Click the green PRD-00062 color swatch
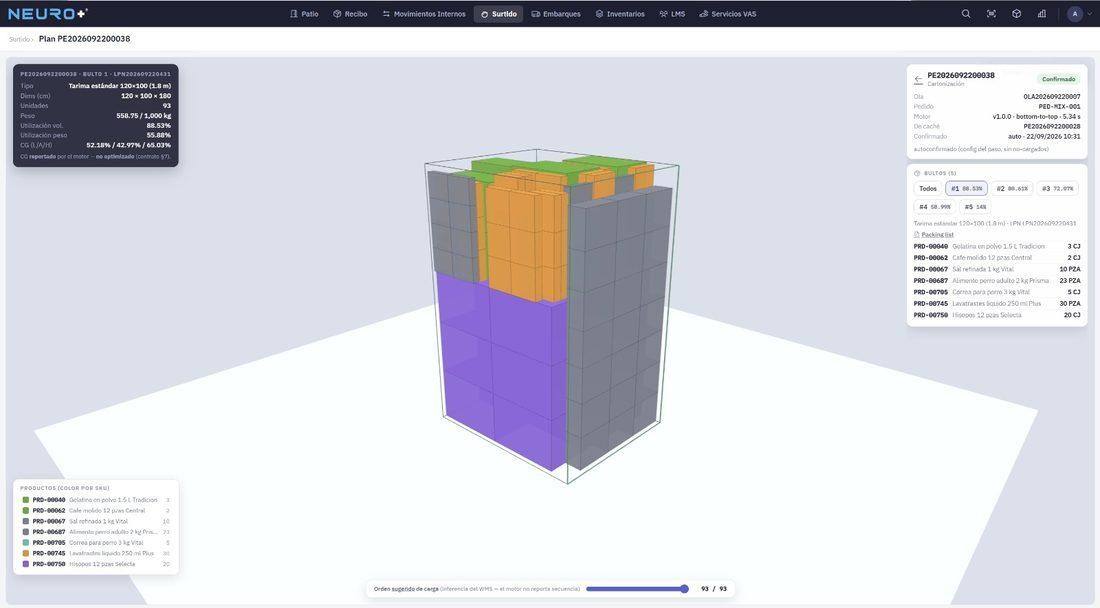Screen dimensions: 1100x608 pos(26,511)
